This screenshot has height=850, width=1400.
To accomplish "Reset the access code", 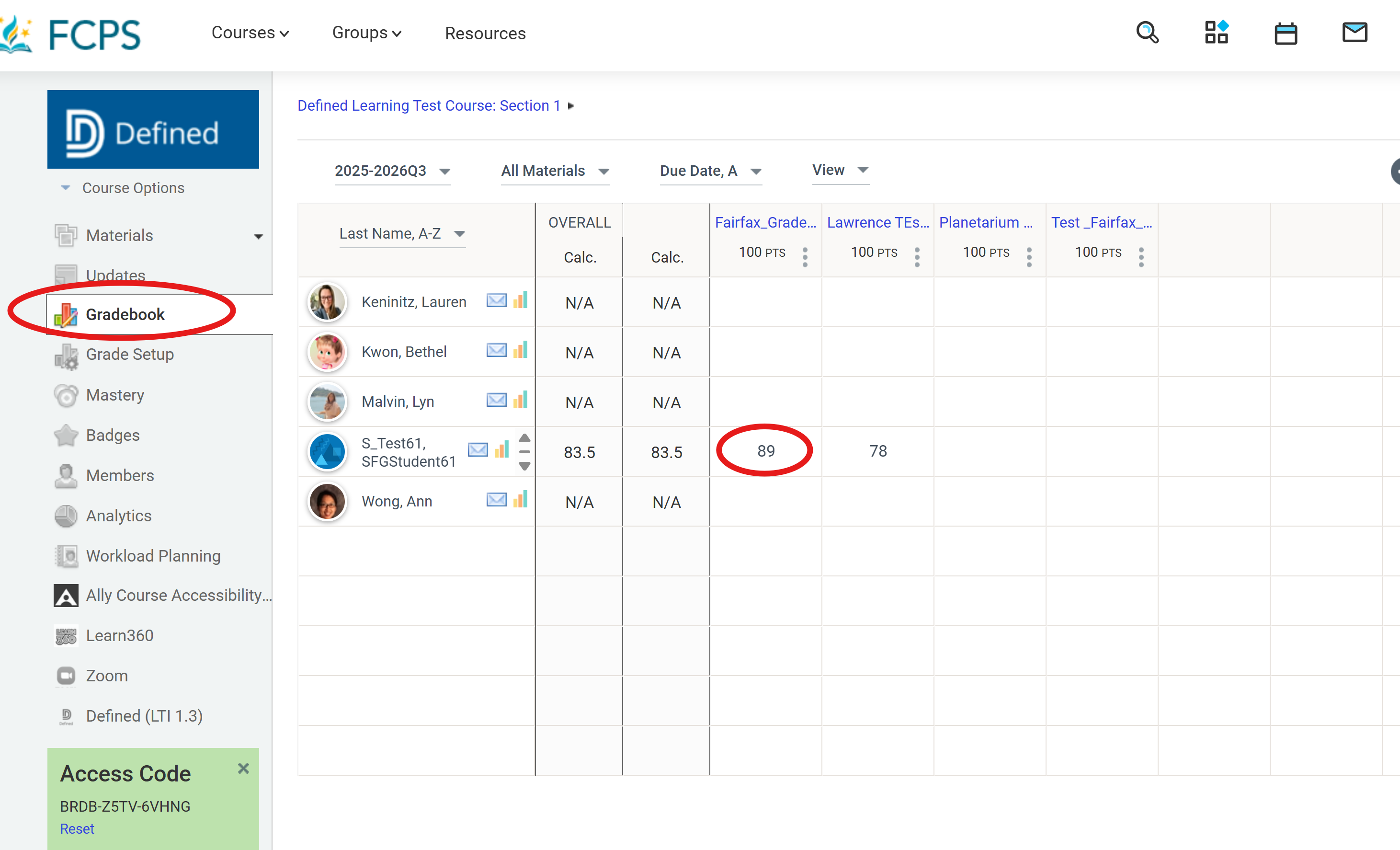I will 77,829.
